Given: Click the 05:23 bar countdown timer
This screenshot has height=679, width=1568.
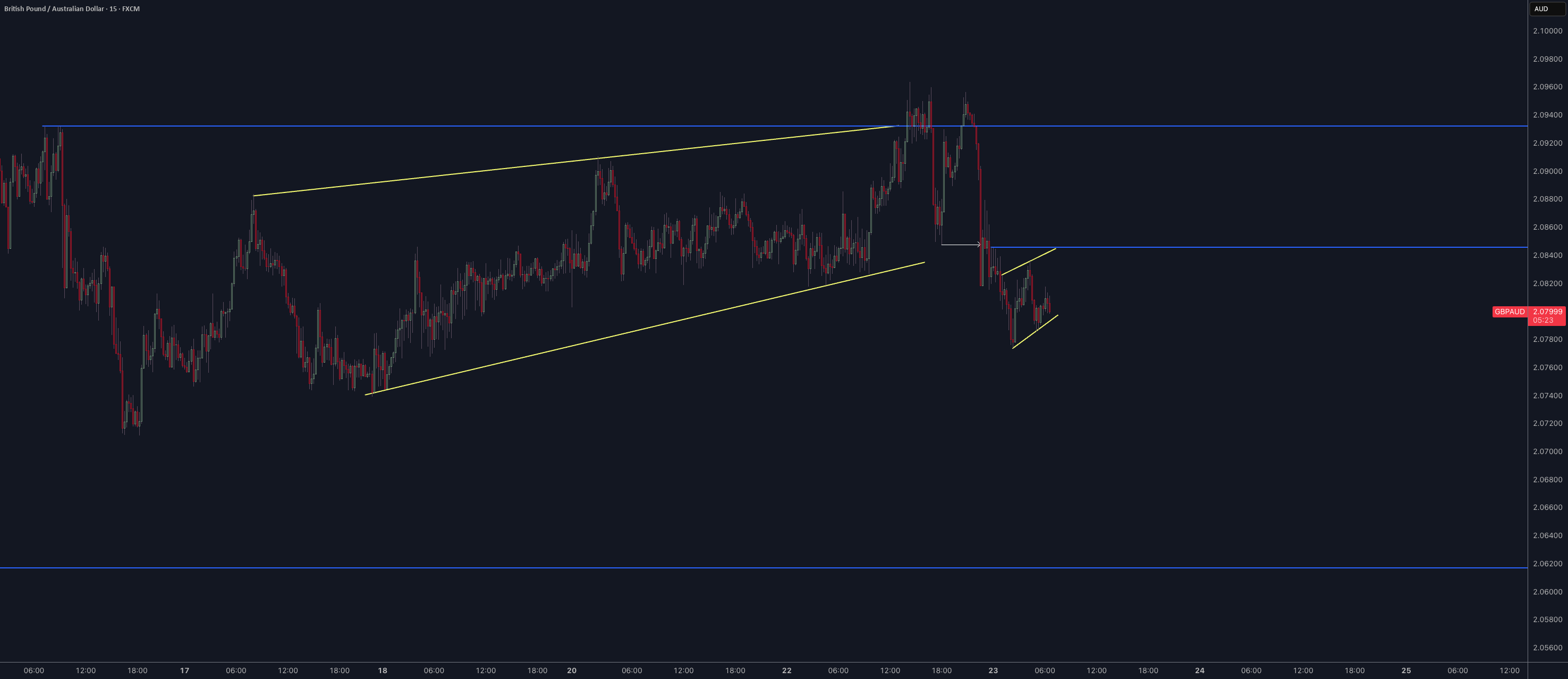Looking at the screenshot, I should 1543,320.
